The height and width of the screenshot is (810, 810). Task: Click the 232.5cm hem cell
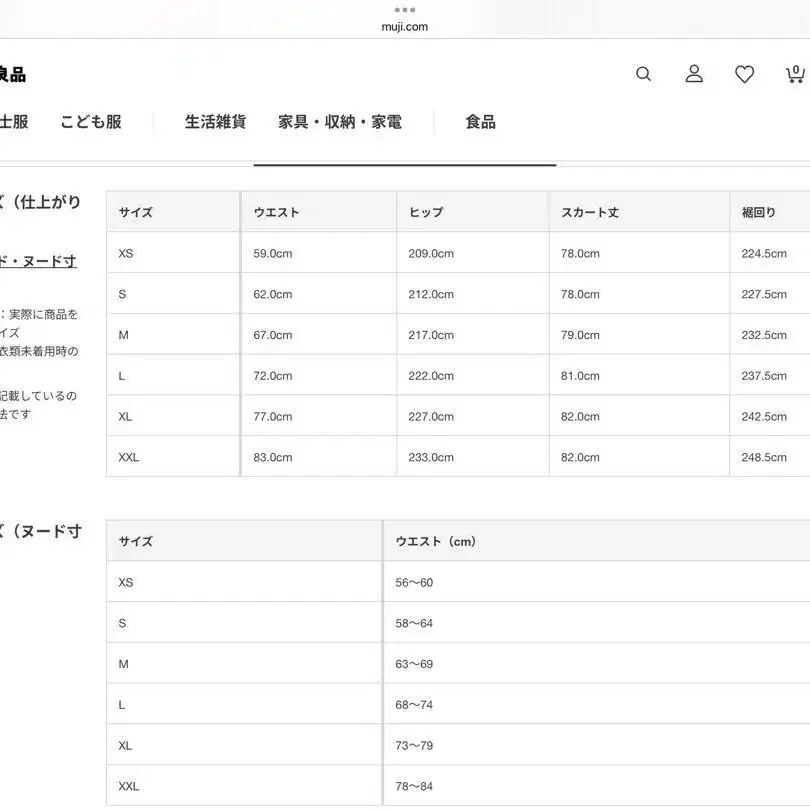[770, 335]
